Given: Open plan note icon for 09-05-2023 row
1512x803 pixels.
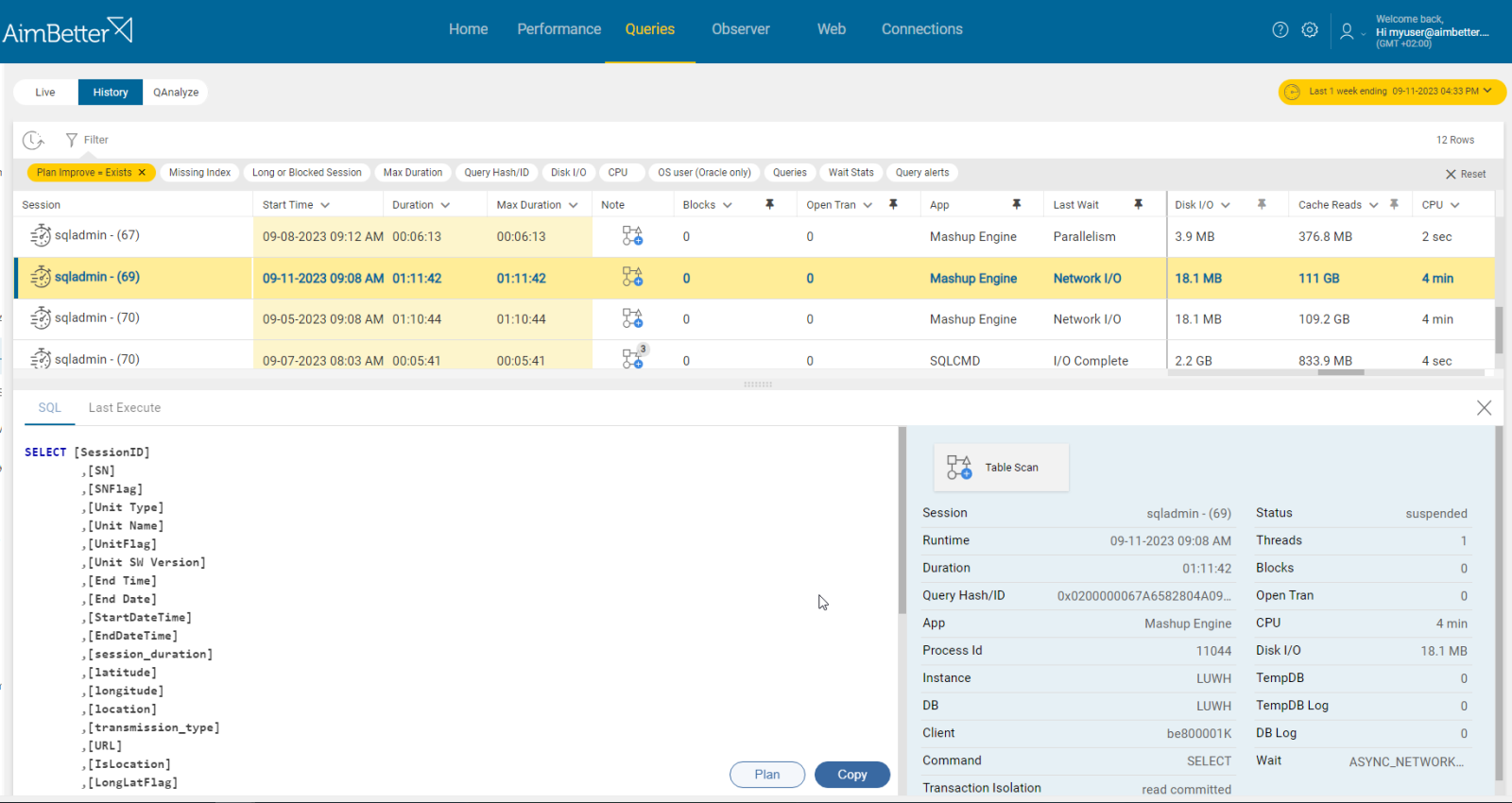Looking at the screenshot, I should click(632, 318).
